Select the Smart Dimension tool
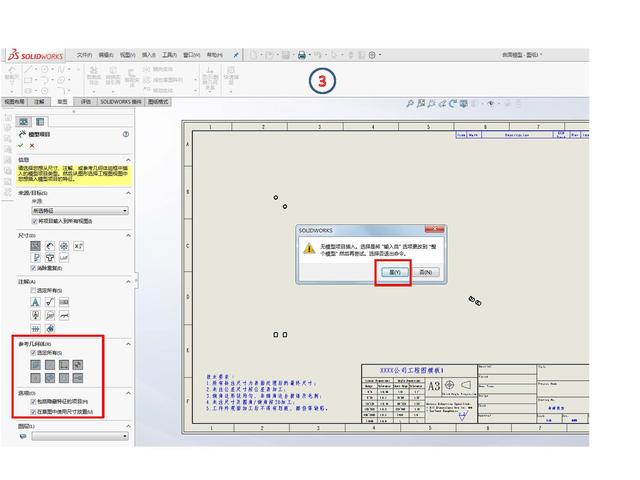Viewport: 640px width, 480px height. point(11,77)
